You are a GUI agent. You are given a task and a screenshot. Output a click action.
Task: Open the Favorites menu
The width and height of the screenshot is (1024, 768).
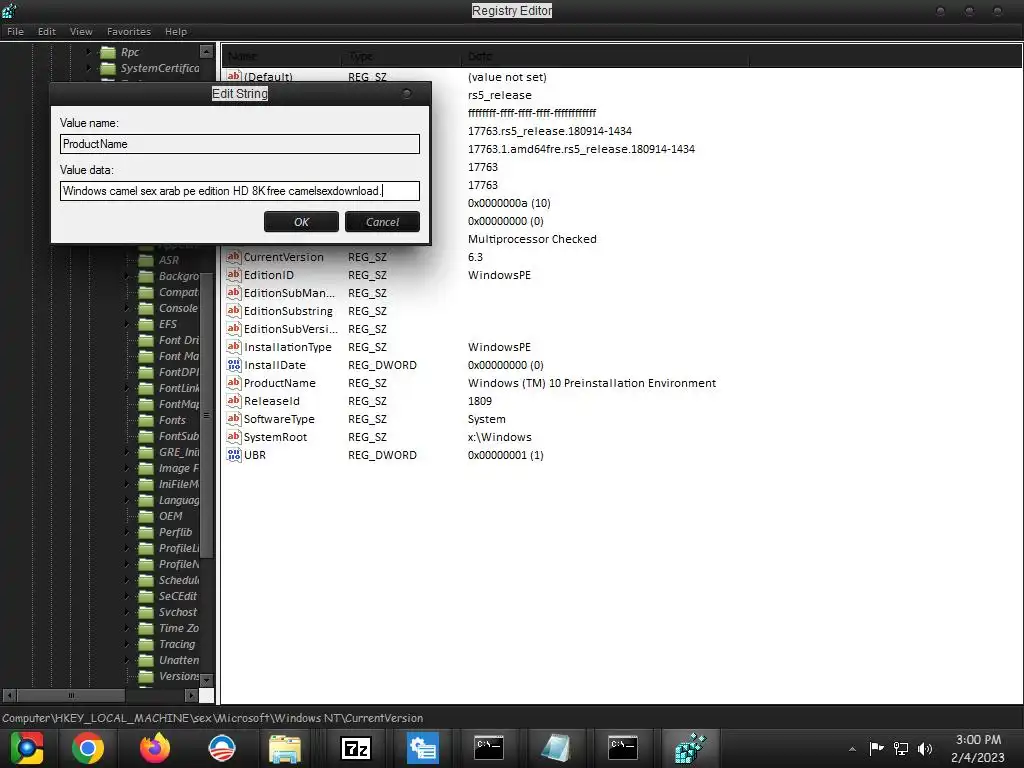pos(129,31)
